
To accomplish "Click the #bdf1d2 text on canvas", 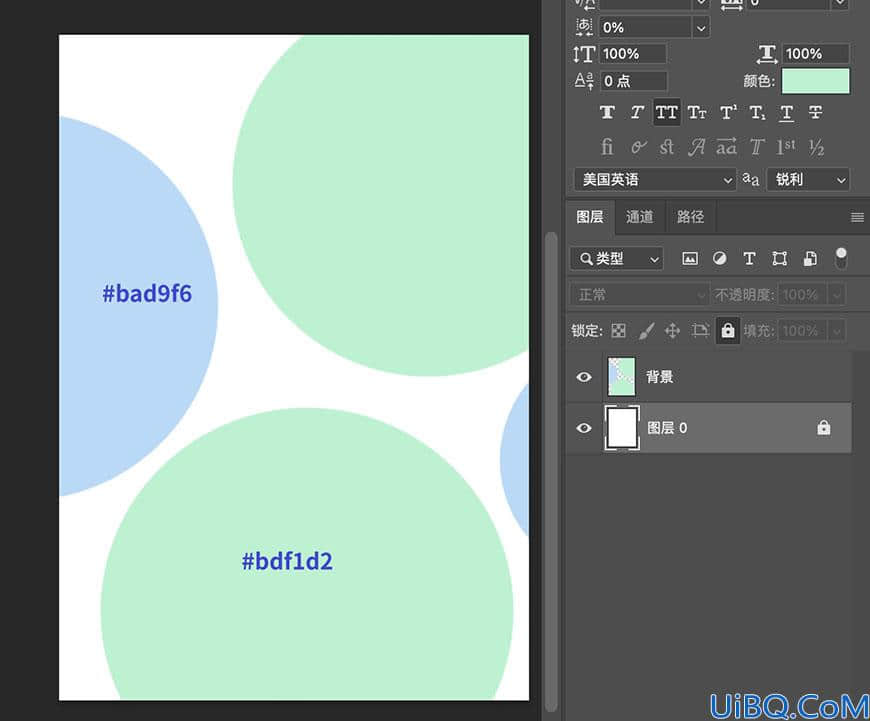I will pos(287,561).
